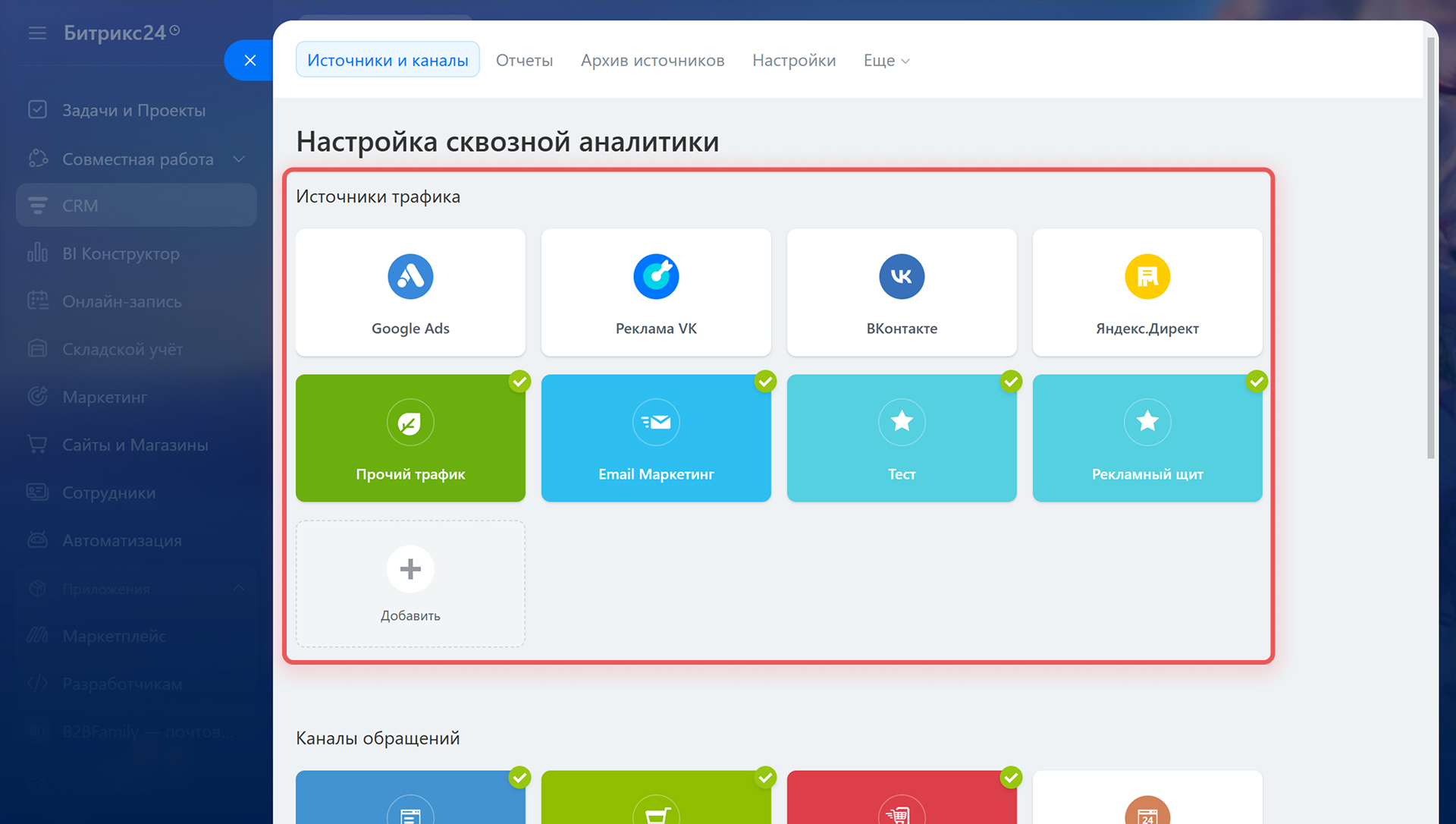The image size is (1456, 824).
Task: Click the Каналы обращений section heading
Action: (x=378, y=738)
